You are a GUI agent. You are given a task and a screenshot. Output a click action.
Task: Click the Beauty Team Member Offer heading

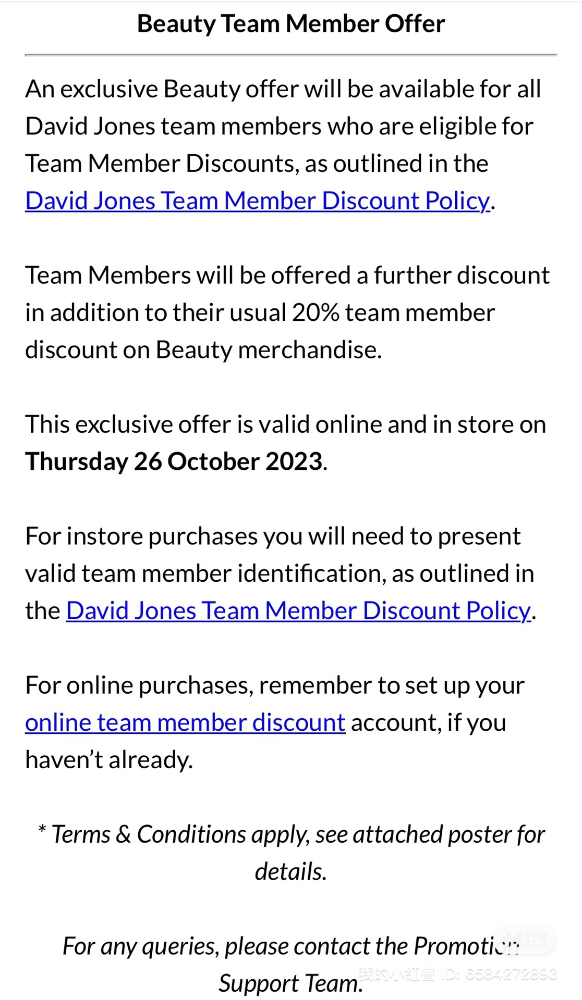click(291, 24)
